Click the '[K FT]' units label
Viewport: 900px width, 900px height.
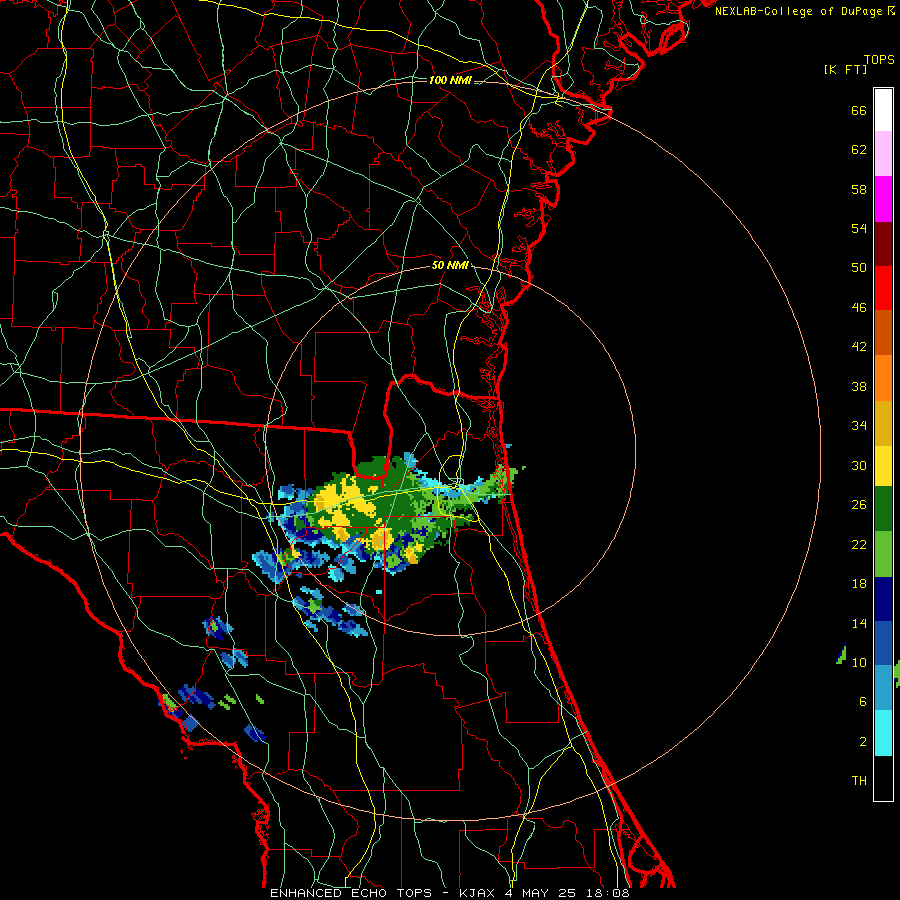845,69
